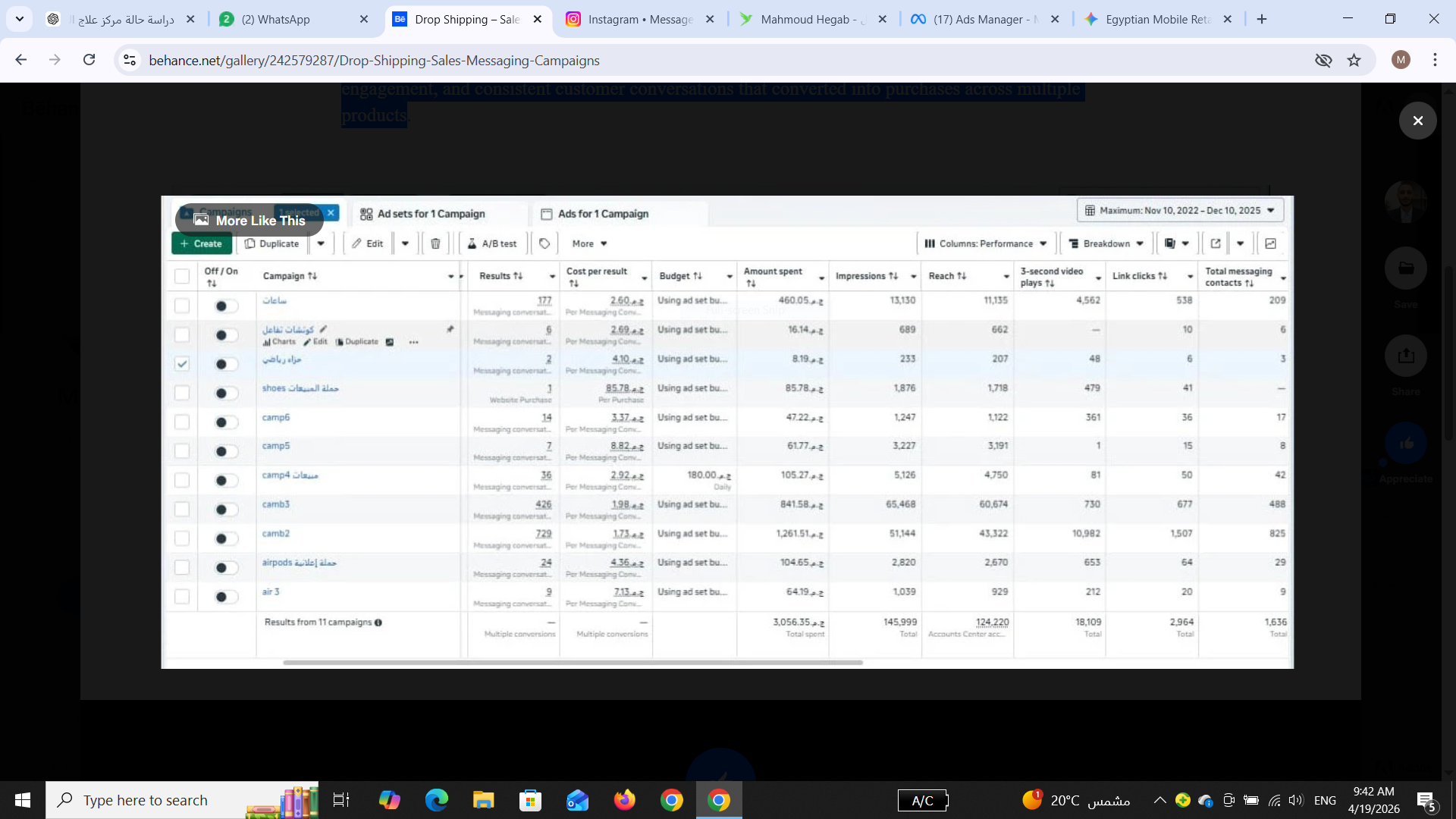Click the green Create button

click(202, 243)
